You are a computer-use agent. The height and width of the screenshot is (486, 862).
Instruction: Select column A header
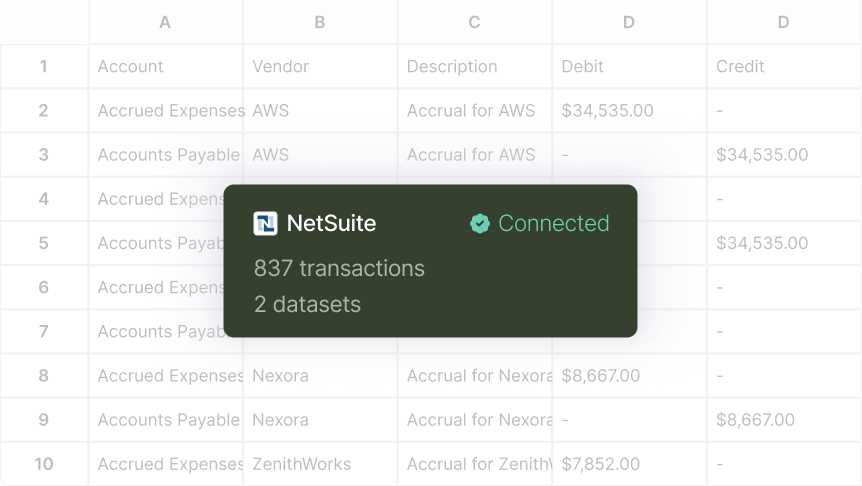click(x=165, y=22)
